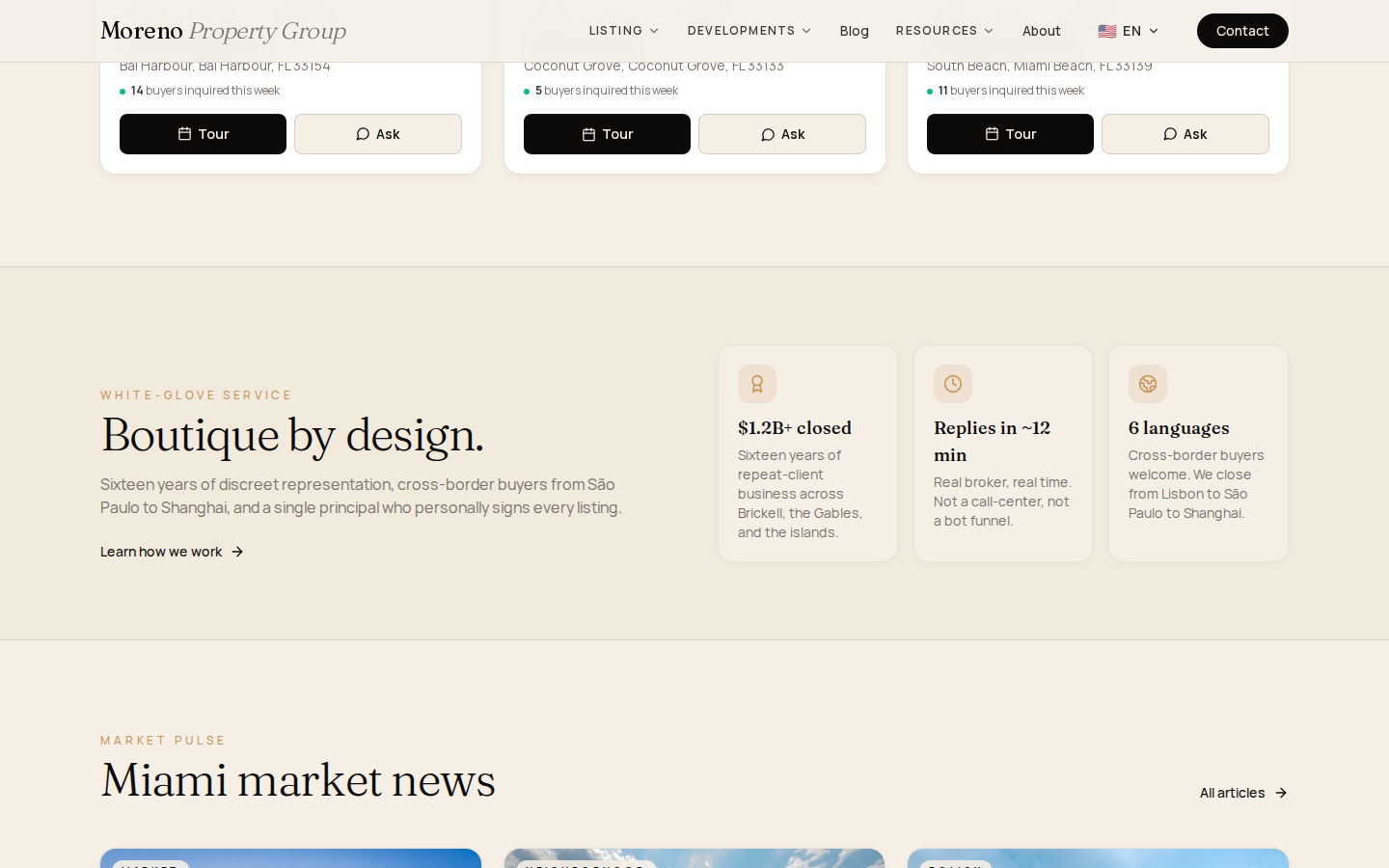1389x868 pixels.
Task: Select the "6 languages" card title
Action: click(x=1179, y=427)
